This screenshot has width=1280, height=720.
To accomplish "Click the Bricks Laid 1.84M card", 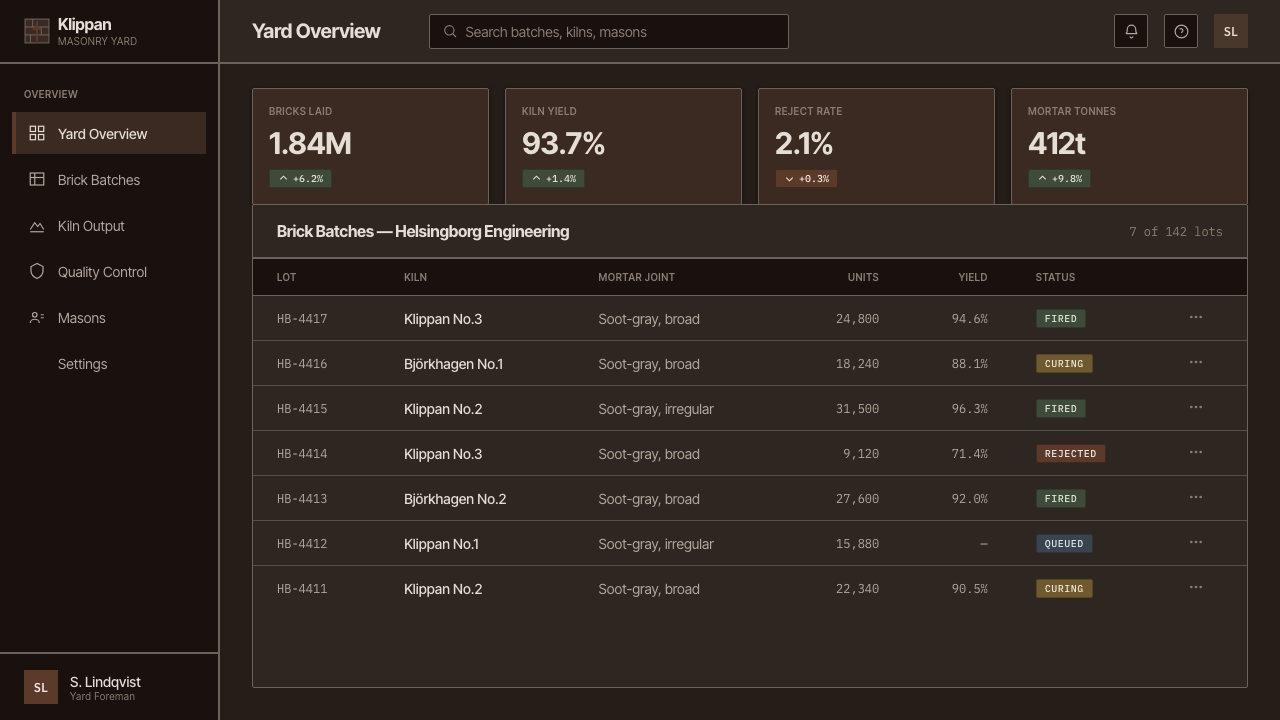I will 370,146.
